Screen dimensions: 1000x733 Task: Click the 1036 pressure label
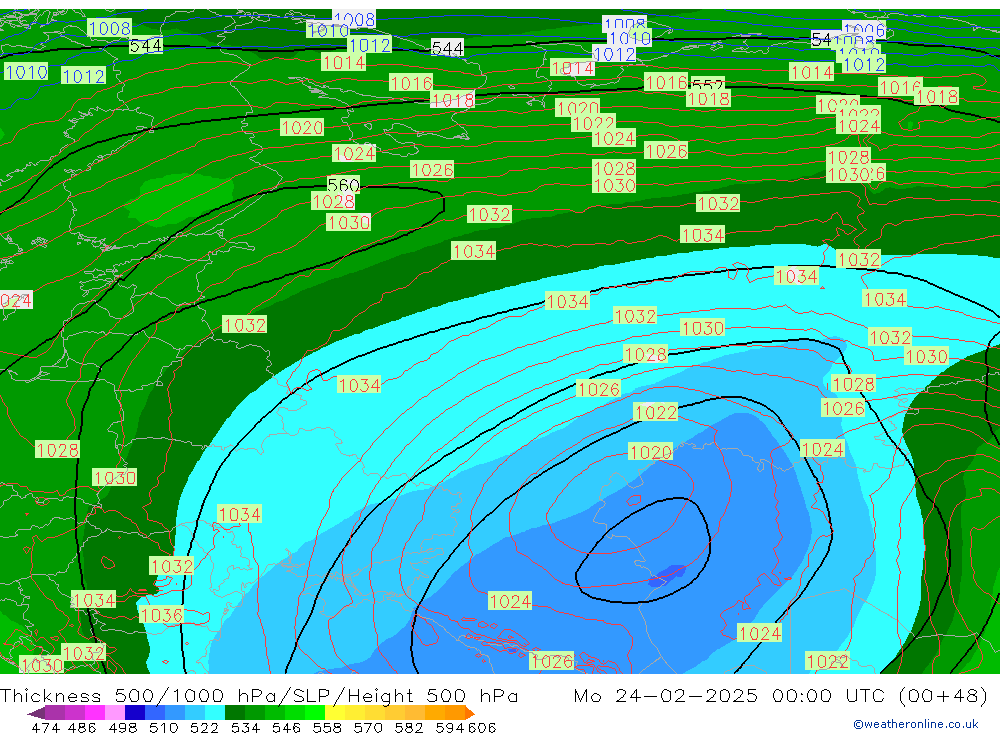coord(161,615)
